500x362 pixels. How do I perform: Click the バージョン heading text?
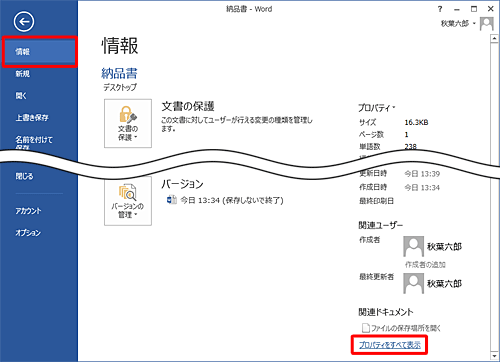coord(182,184)
